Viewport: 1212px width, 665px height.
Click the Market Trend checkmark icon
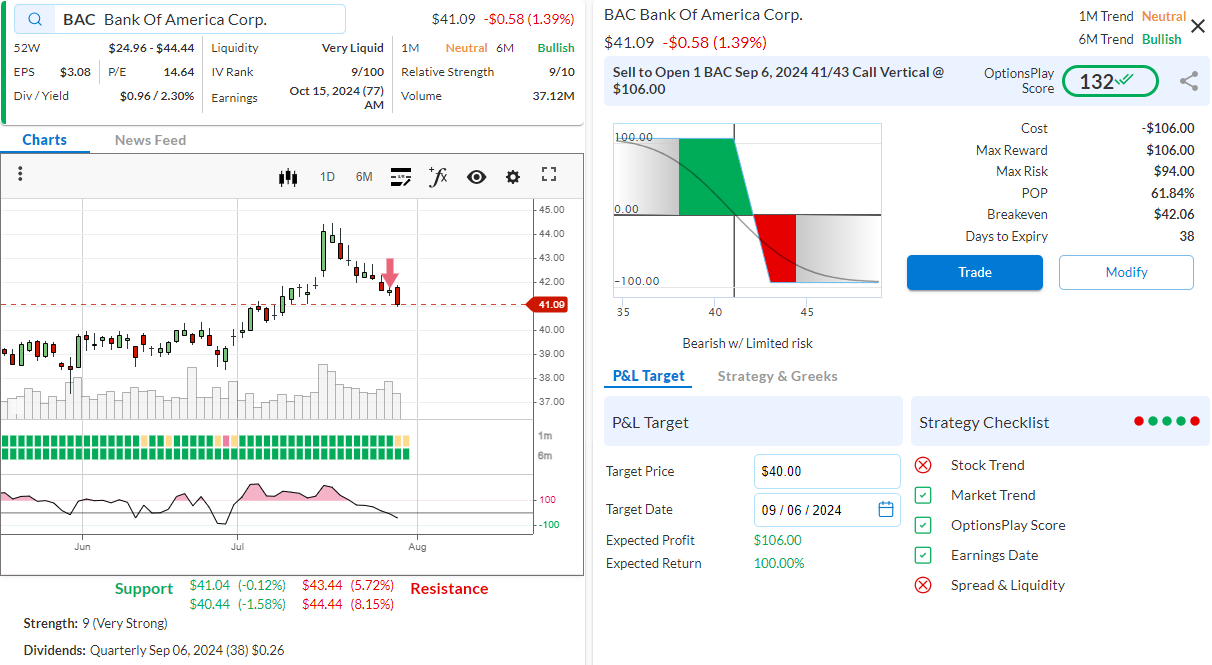point(924,495)
